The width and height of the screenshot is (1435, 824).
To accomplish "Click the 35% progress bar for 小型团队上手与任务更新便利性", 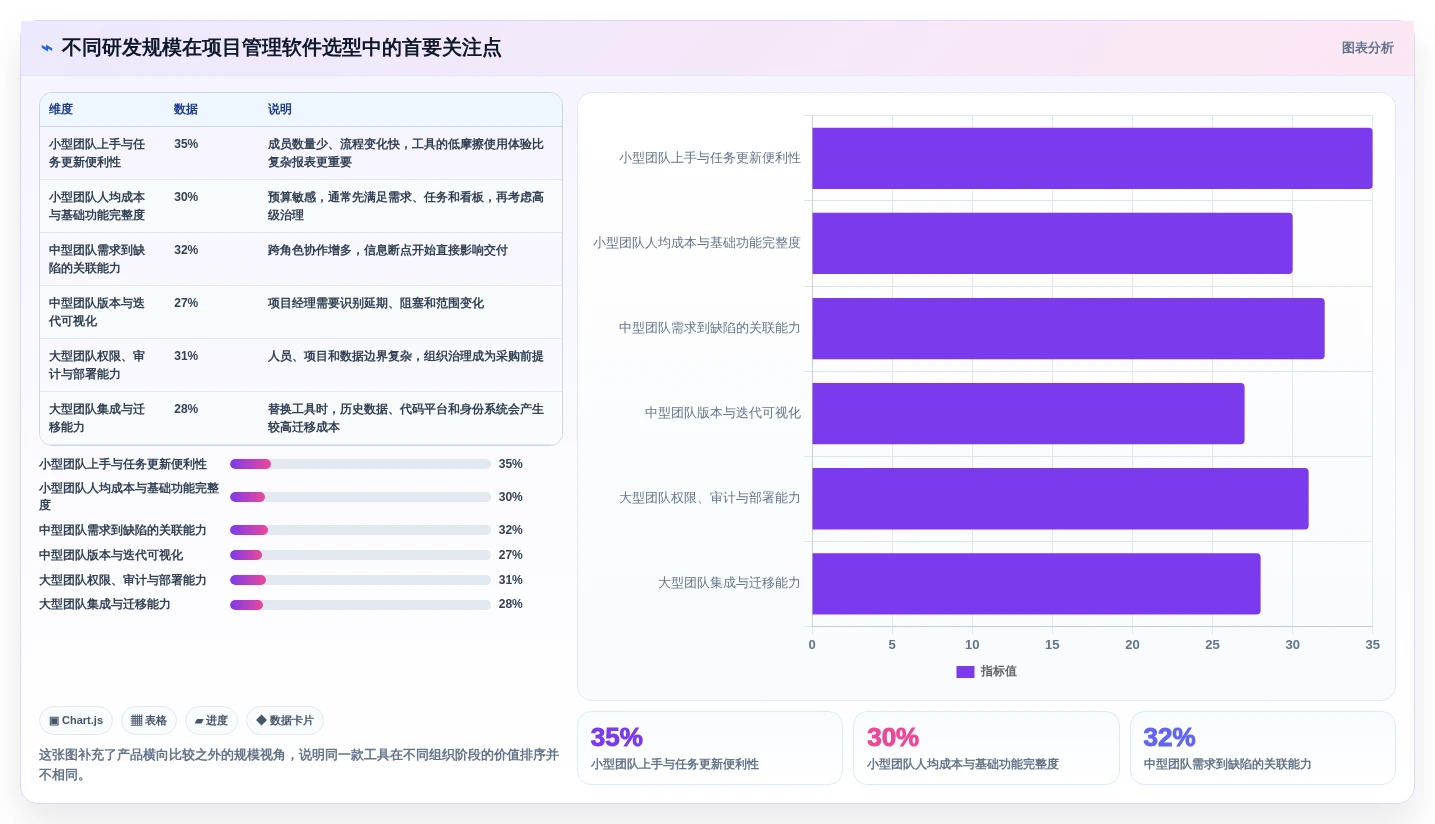I will (360, 464).
